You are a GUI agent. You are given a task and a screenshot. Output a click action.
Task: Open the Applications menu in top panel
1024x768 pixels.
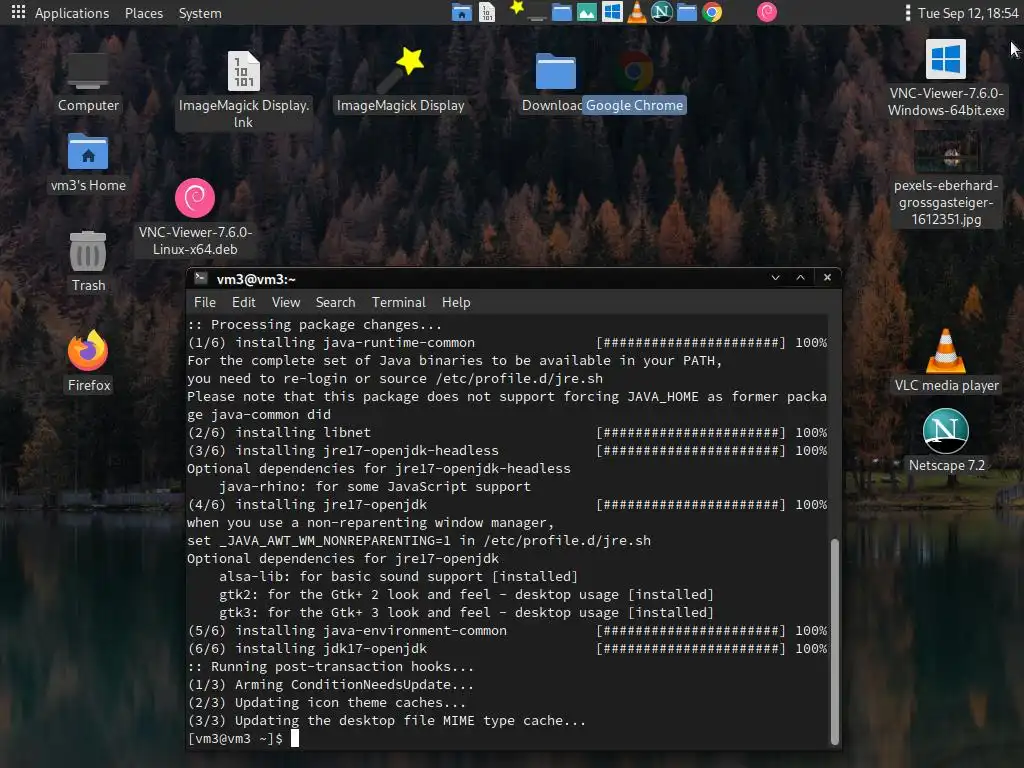point(72,13)
